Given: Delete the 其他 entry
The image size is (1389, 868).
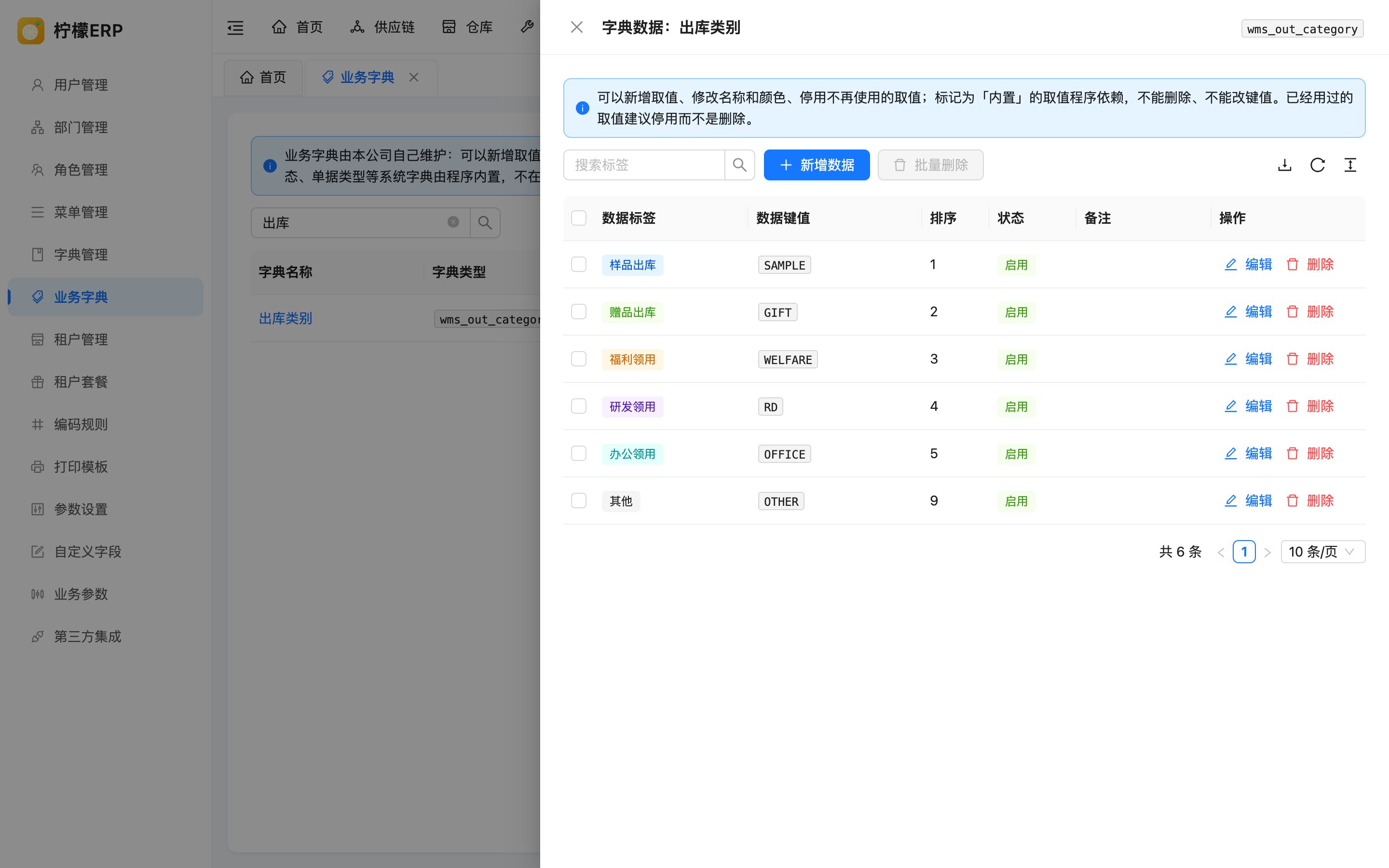Looking at the screenshot, I should [1309, 501].
